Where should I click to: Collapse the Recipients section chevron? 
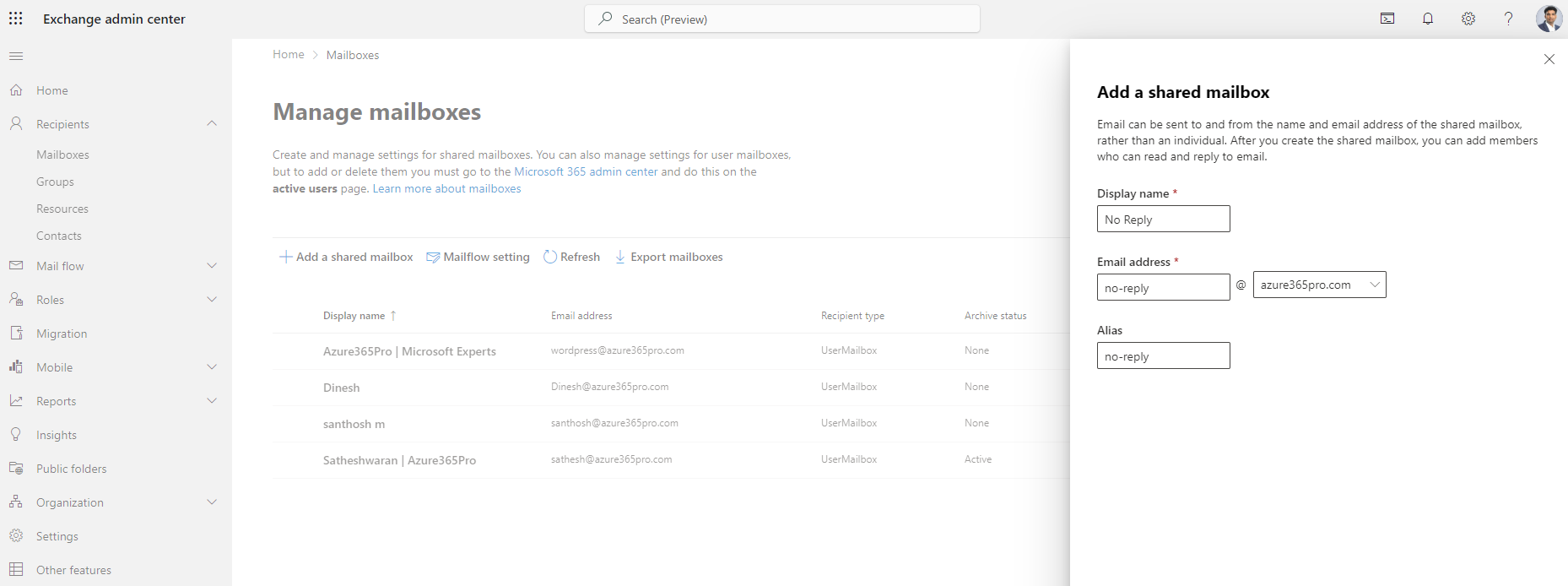[212, 124]
